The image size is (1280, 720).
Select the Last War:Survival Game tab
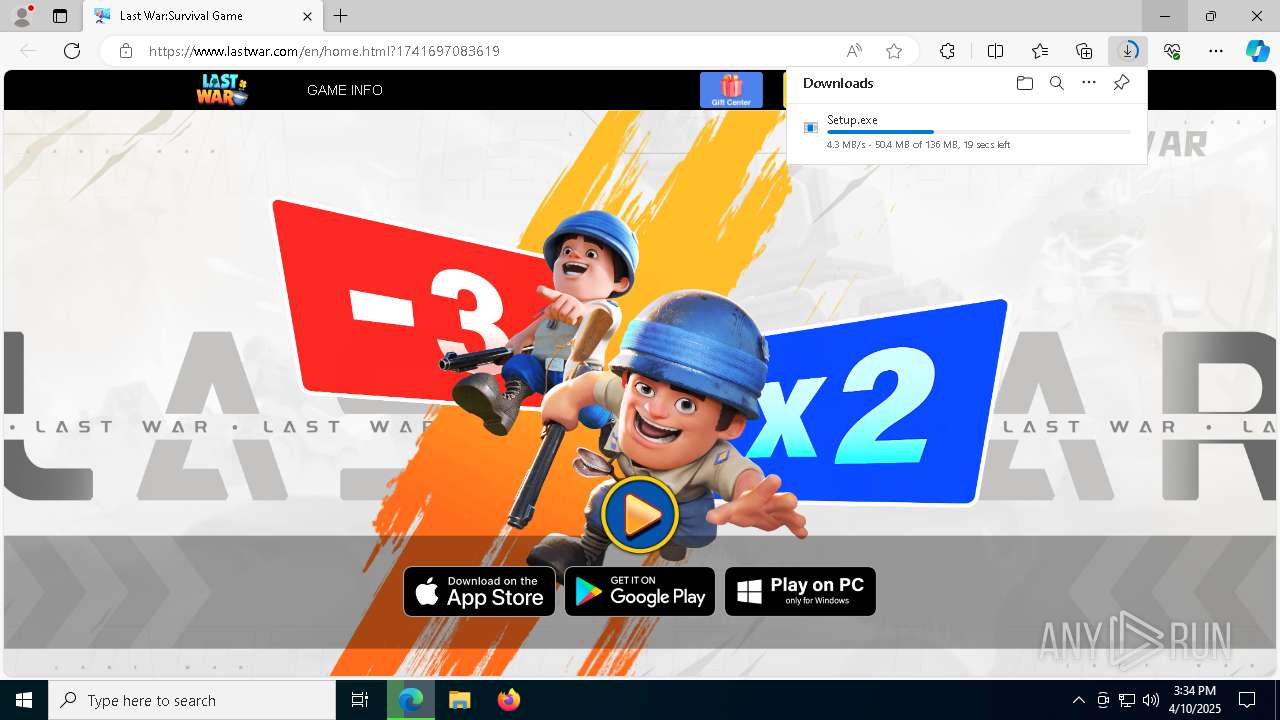pos(201,16)
